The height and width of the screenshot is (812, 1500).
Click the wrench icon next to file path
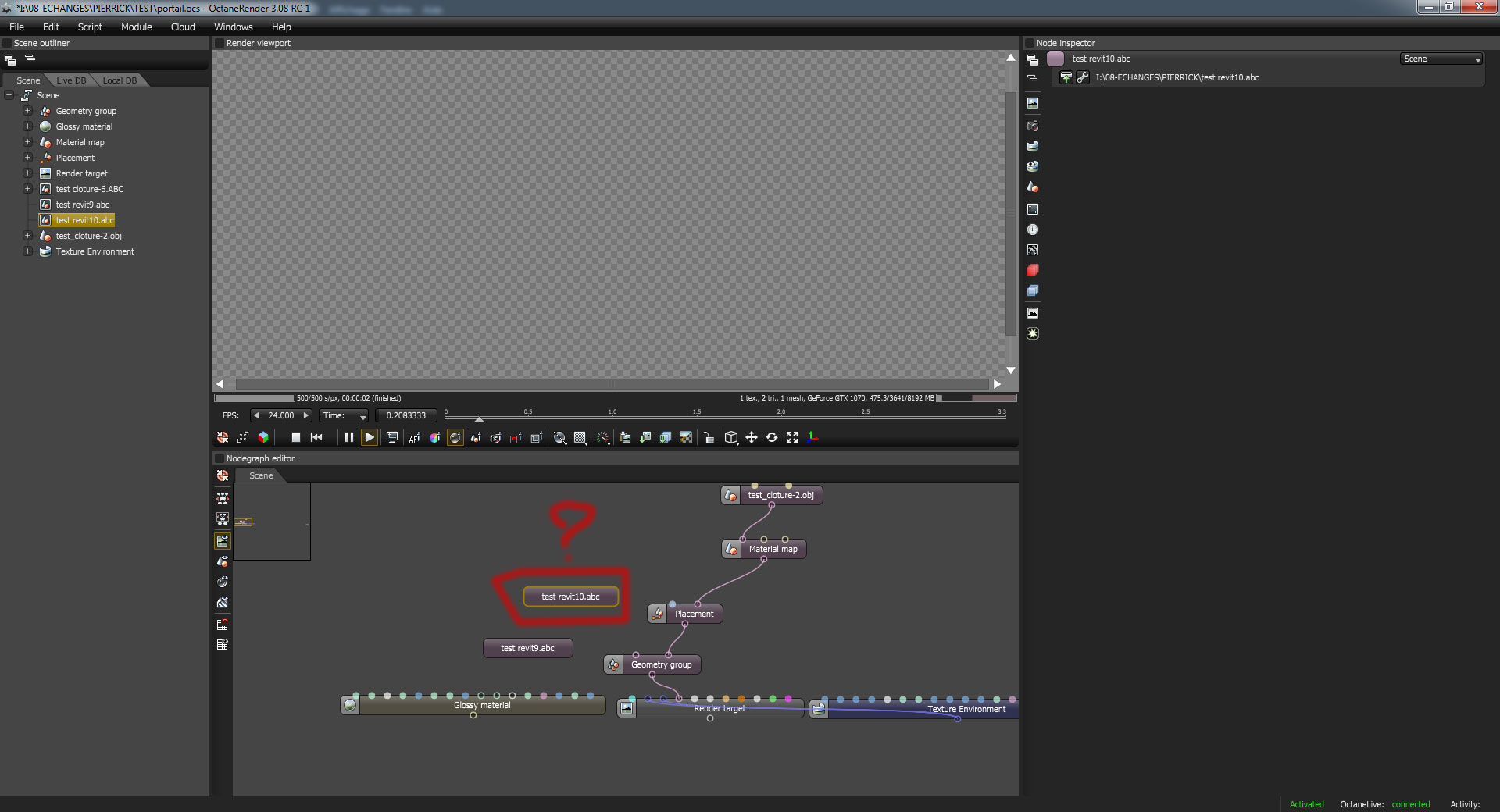pyautogui.click(x=1083, y=77)
